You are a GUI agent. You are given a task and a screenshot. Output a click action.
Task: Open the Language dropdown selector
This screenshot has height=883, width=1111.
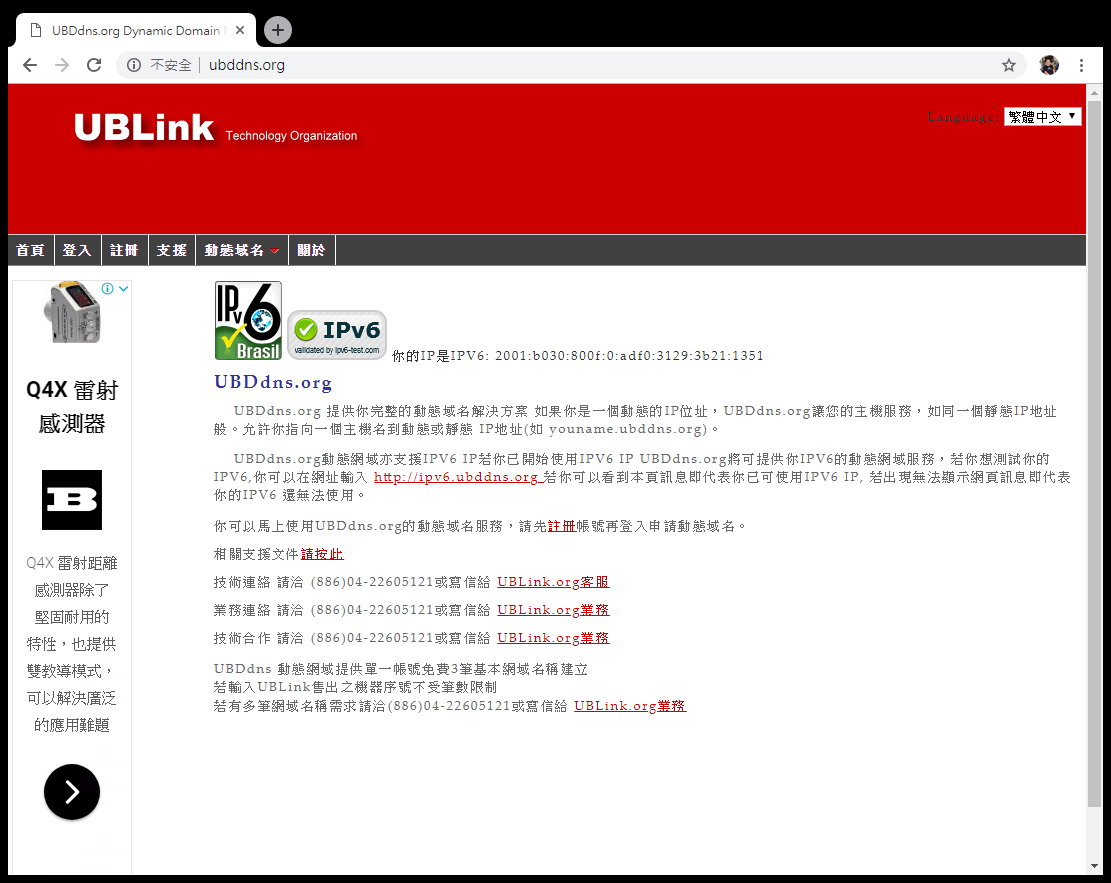1042,117
